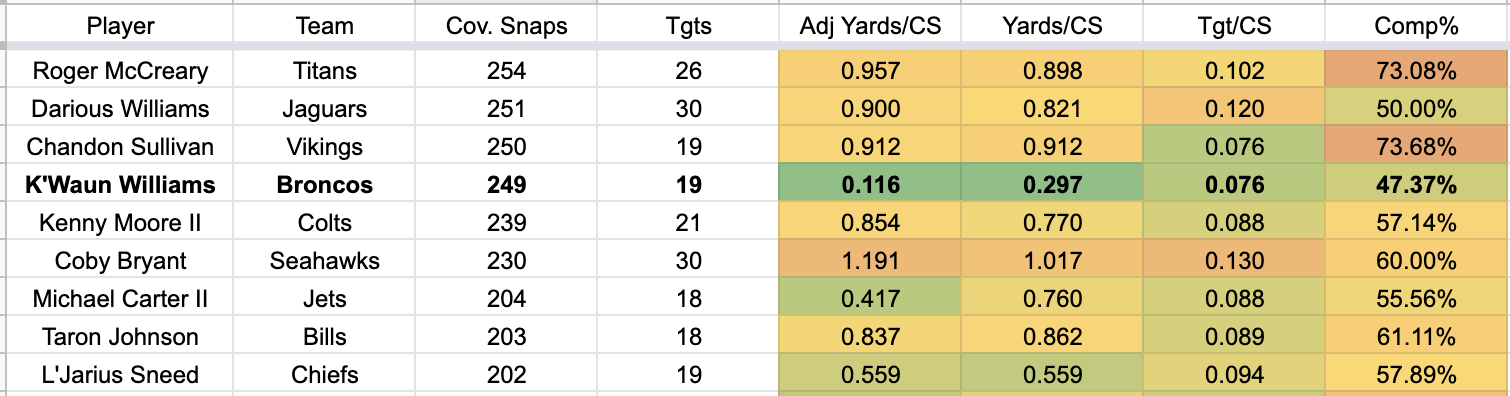Viewport: 1510px width, 396px height.
Task: Click Coby Bryant's 230 snaps cell
Action: pos(506,261)
